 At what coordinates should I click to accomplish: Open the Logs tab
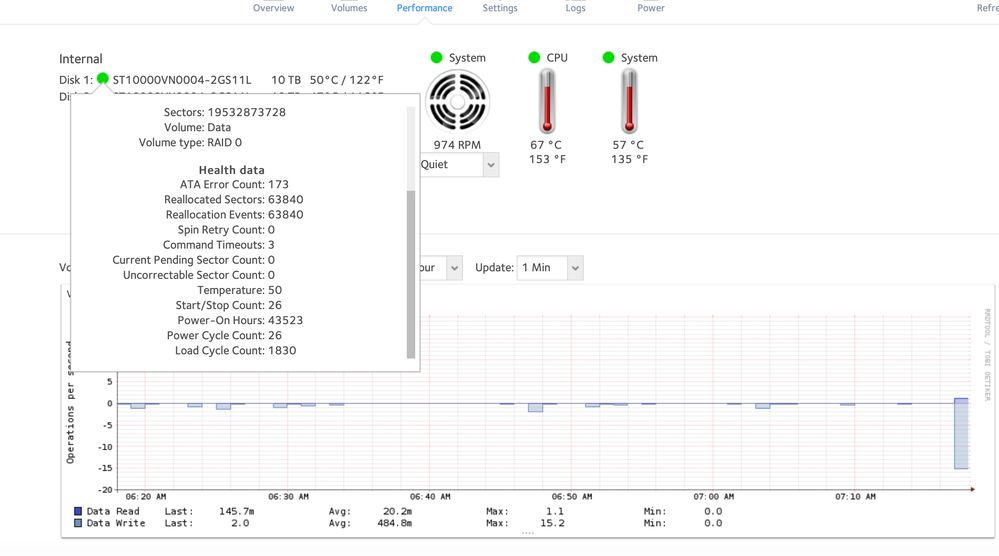pos(575,8)
